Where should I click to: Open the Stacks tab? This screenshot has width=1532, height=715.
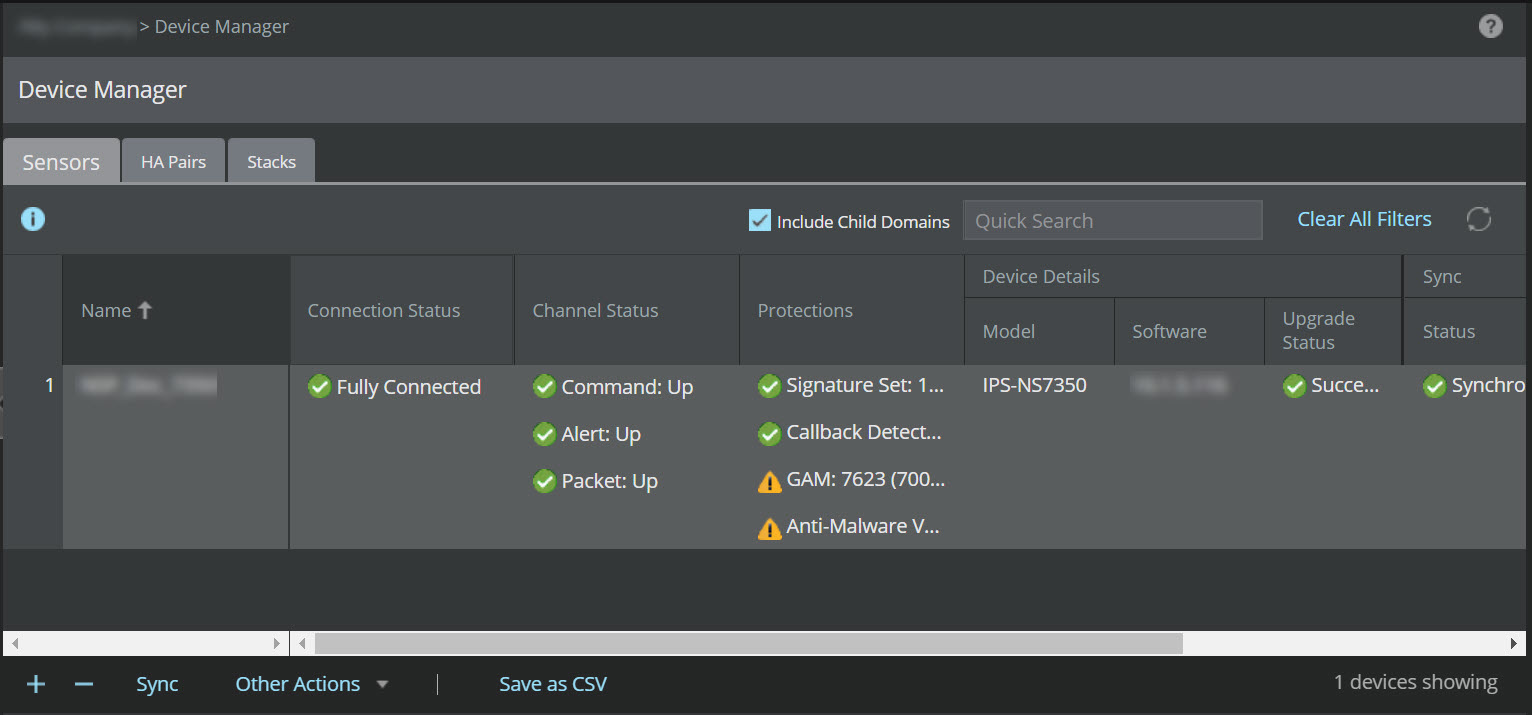pyautogui.click(x=271, y=161)
